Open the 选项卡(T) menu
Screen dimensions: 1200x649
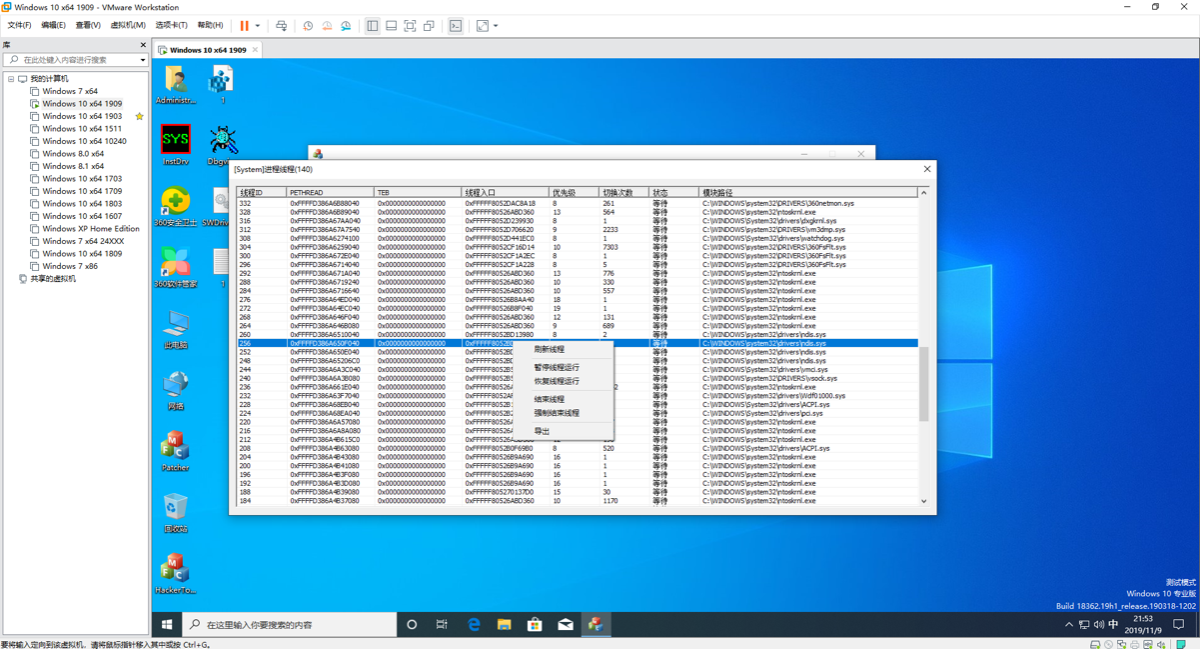(x=171, y=25)
